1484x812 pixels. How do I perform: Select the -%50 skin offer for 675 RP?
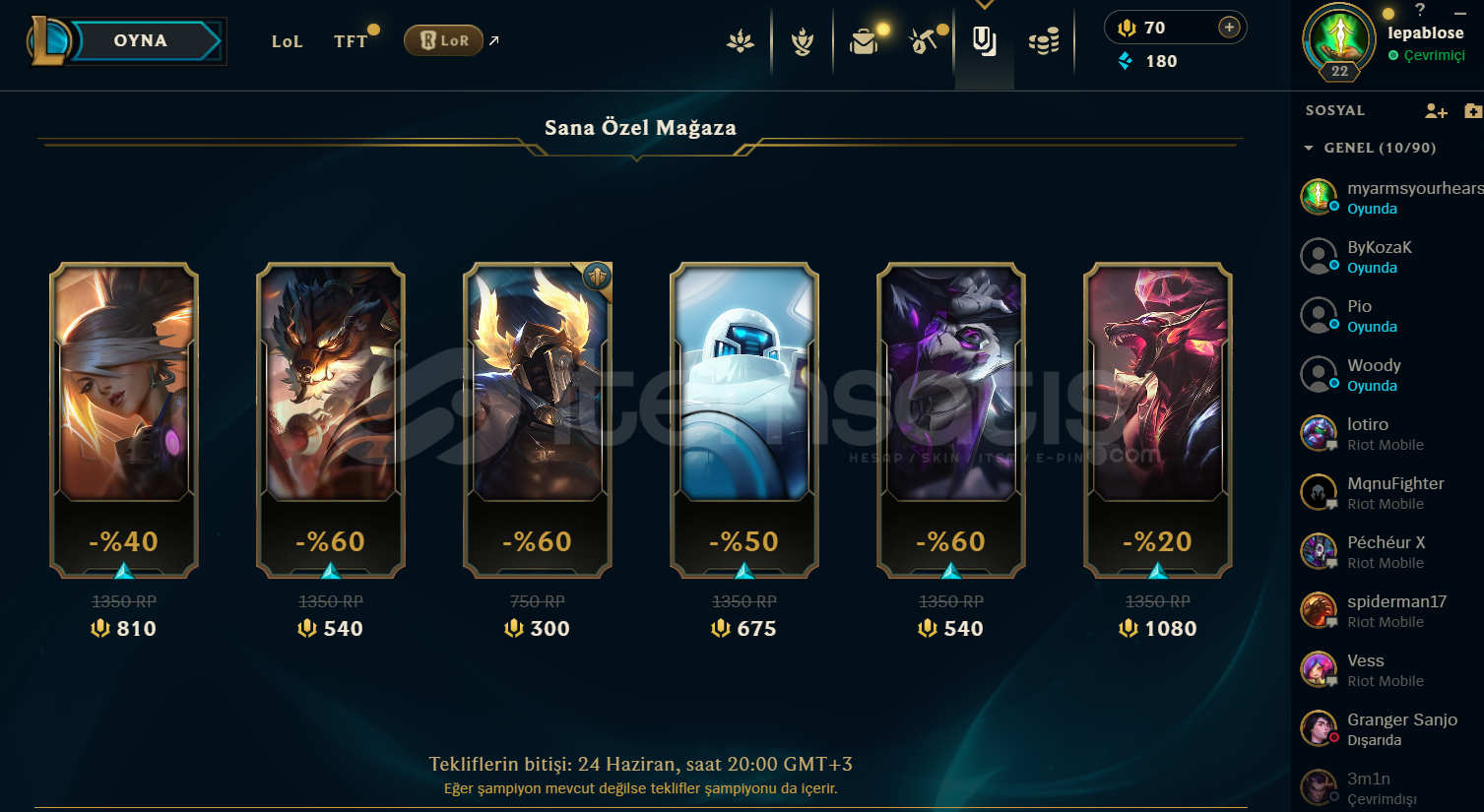click(x=744, y=420)
